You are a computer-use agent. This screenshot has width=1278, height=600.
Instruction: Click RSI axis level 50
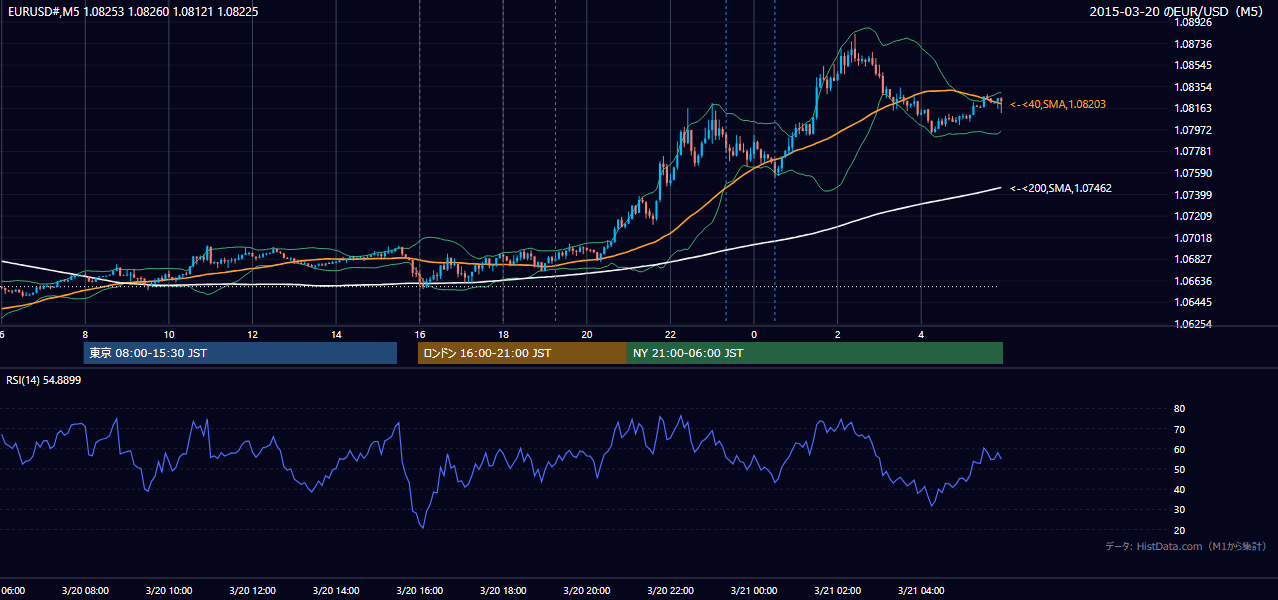tap(1179, 469)
